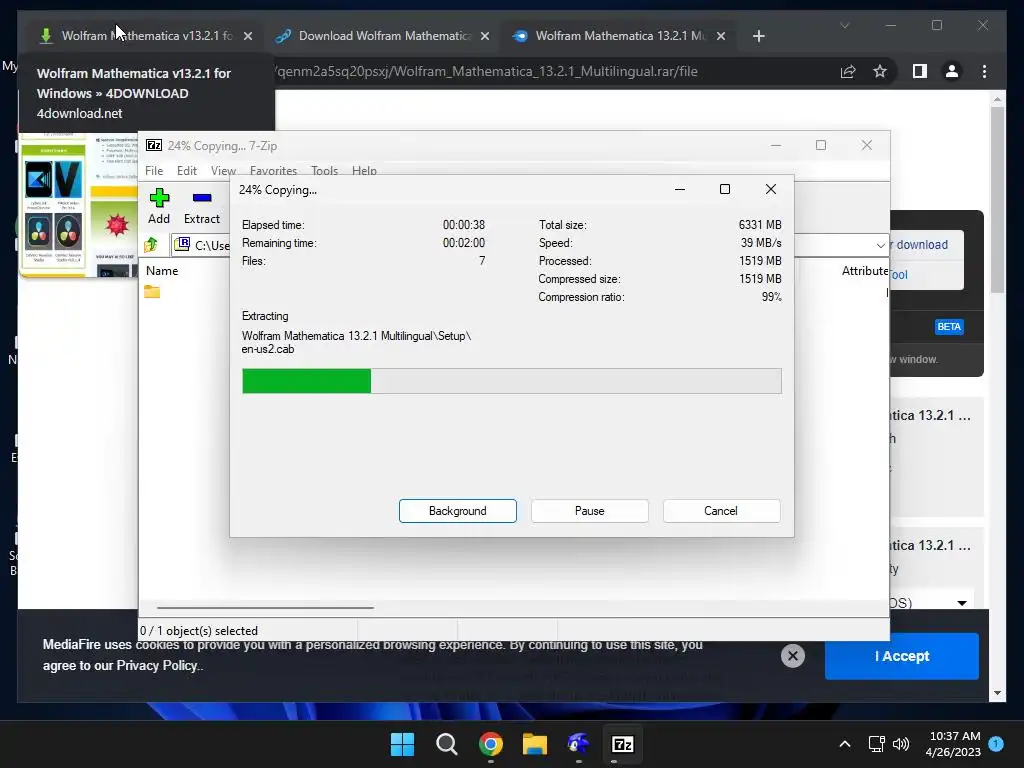Share this page from Chrome address bar
Screen dimensions: 1024x768
848,71
